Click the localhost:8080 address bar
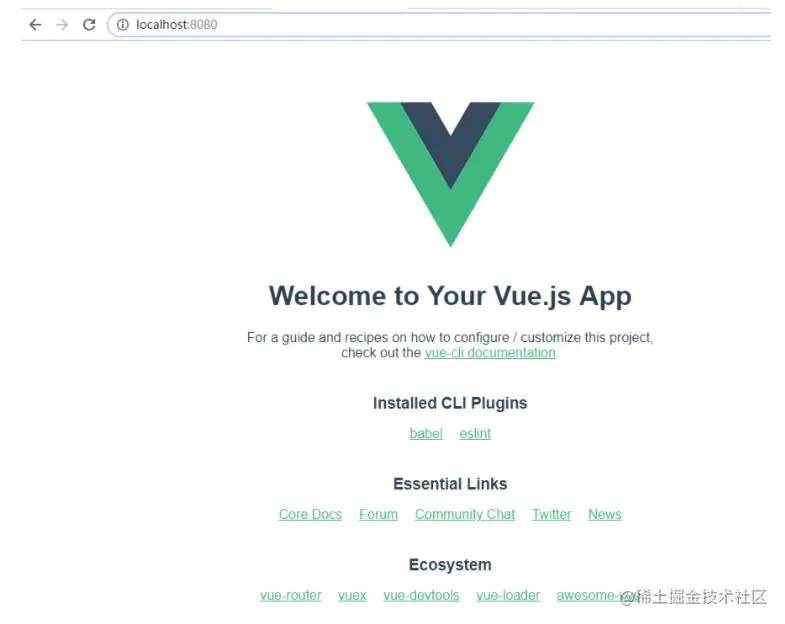 440,25
